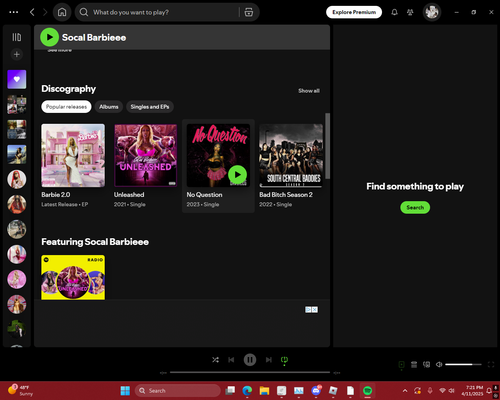Select the Albums filter chip
Screen dimensions: 500x400
109,107
